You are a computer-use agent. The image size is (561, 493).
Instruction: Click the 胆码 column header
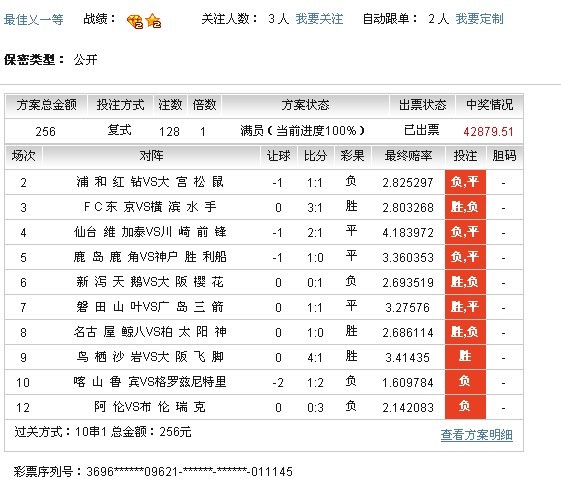point(504,156)
